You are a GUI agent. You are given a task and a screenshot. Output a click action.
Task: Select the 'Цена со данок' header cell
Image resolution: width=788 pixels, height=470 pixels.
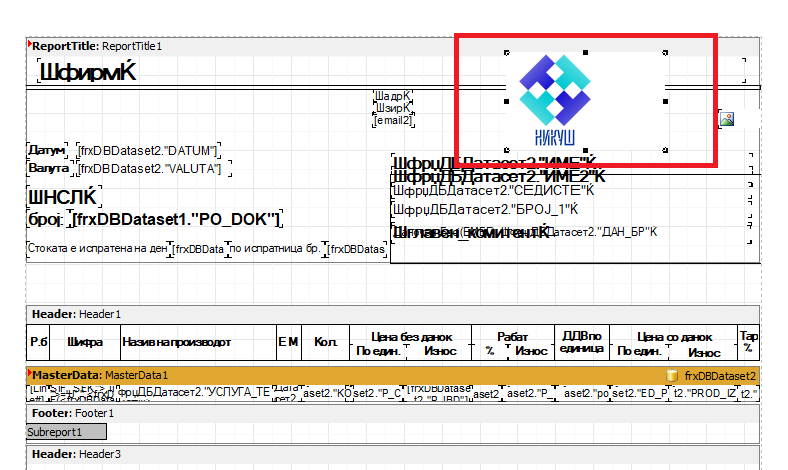click(x=674, y=337)
